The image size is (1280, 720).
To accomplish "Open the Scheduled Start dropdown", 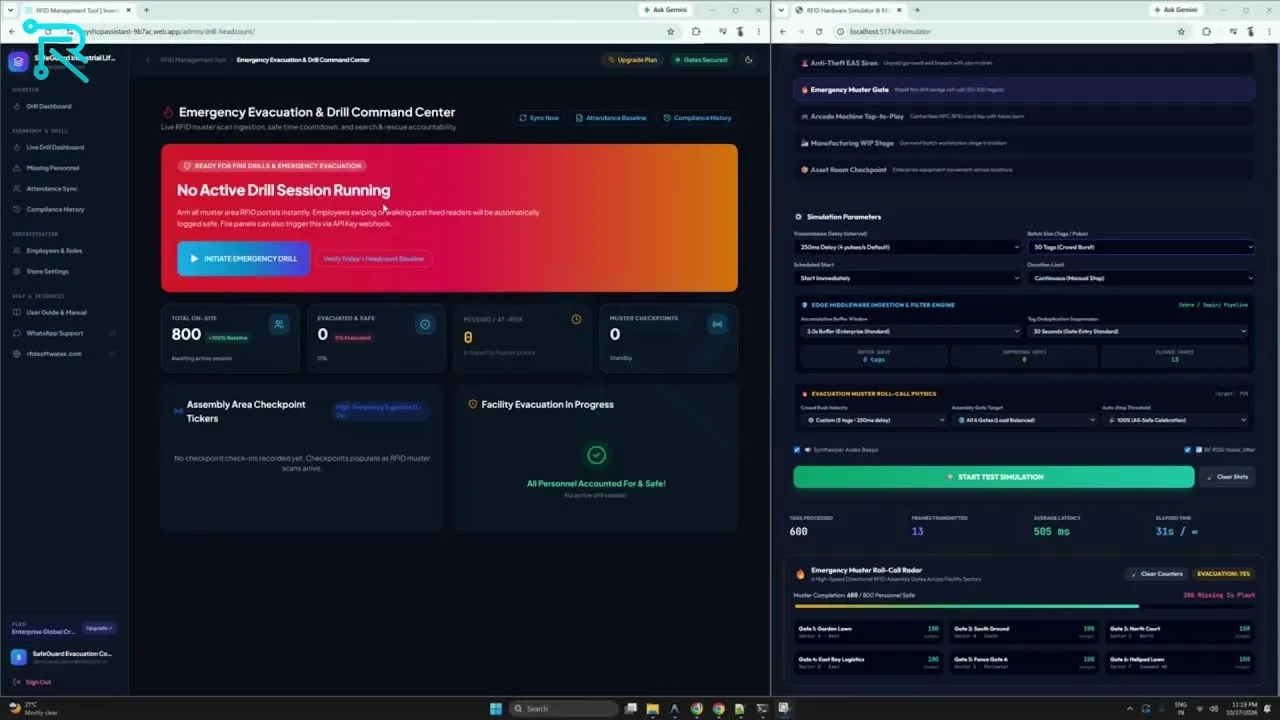I will (x=907, y=278).
